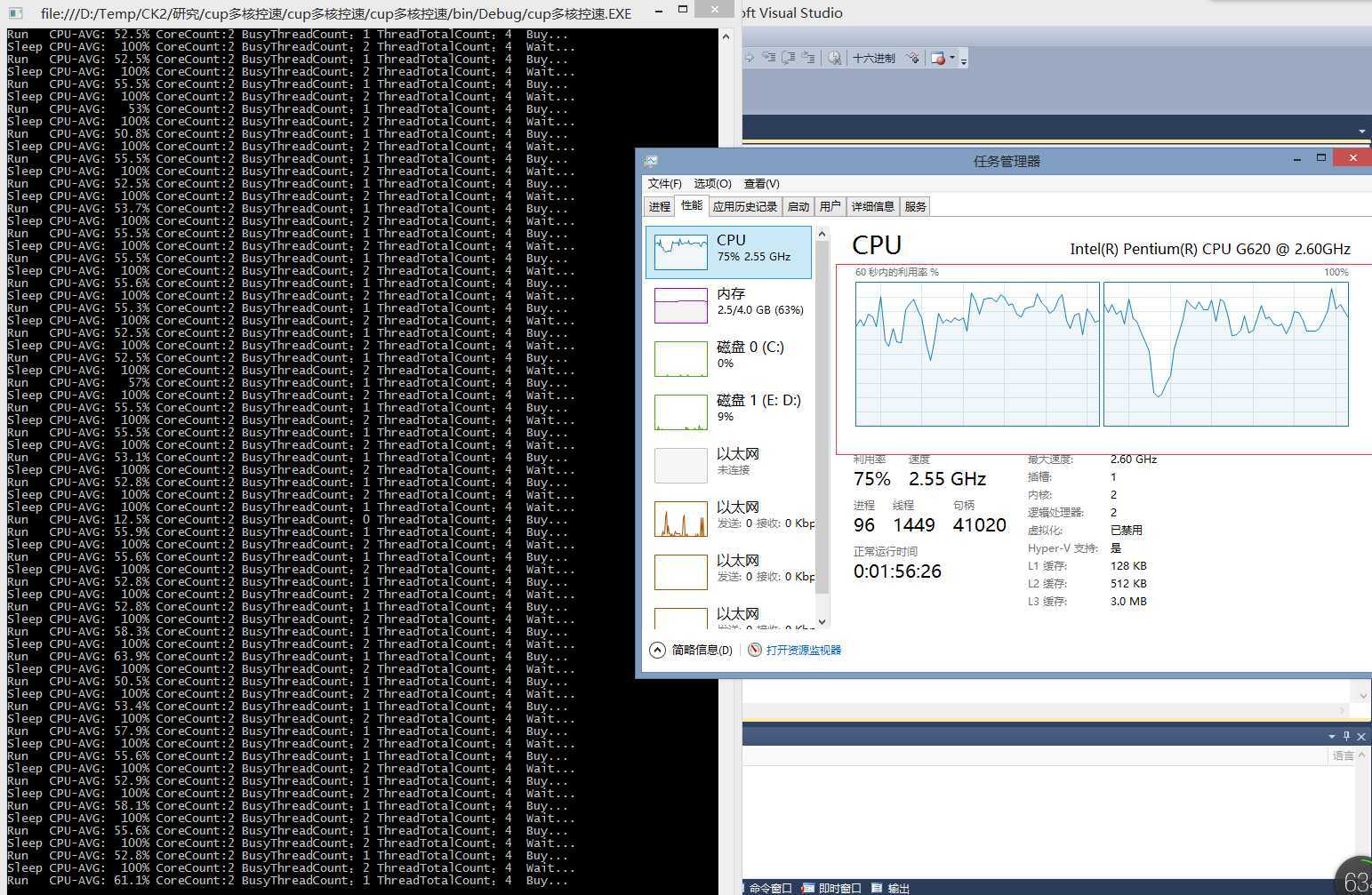Open the Visual Studio toolbar overflow options arrow
The width and height of the screenshot is (1372, 895).
tap(964, 60)
